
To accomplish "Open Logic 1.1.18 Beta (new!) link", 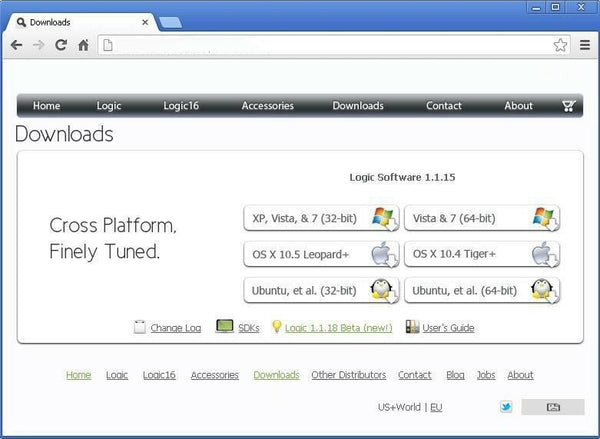I will (339, 328).
